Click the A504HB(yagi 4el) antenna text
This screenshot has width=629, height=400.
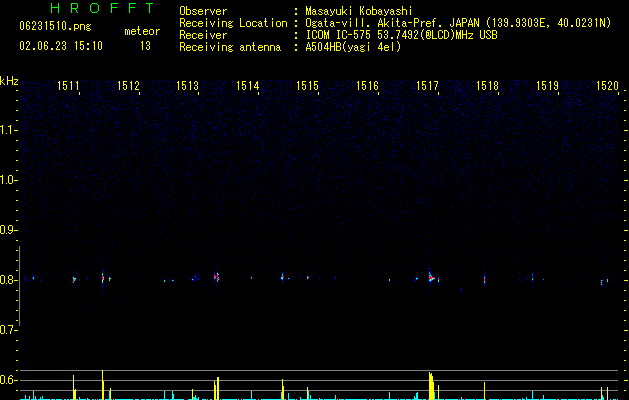click(x=353, y=47)
